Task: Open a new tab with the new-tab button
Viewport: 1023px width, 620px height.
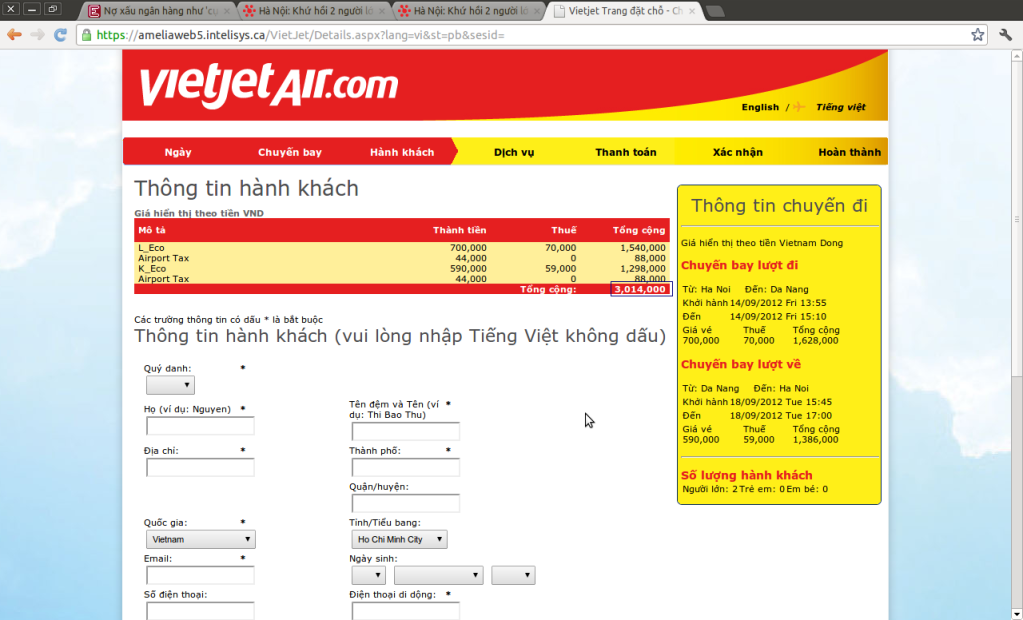Action: pyautogui.click(x=715, y=12)
